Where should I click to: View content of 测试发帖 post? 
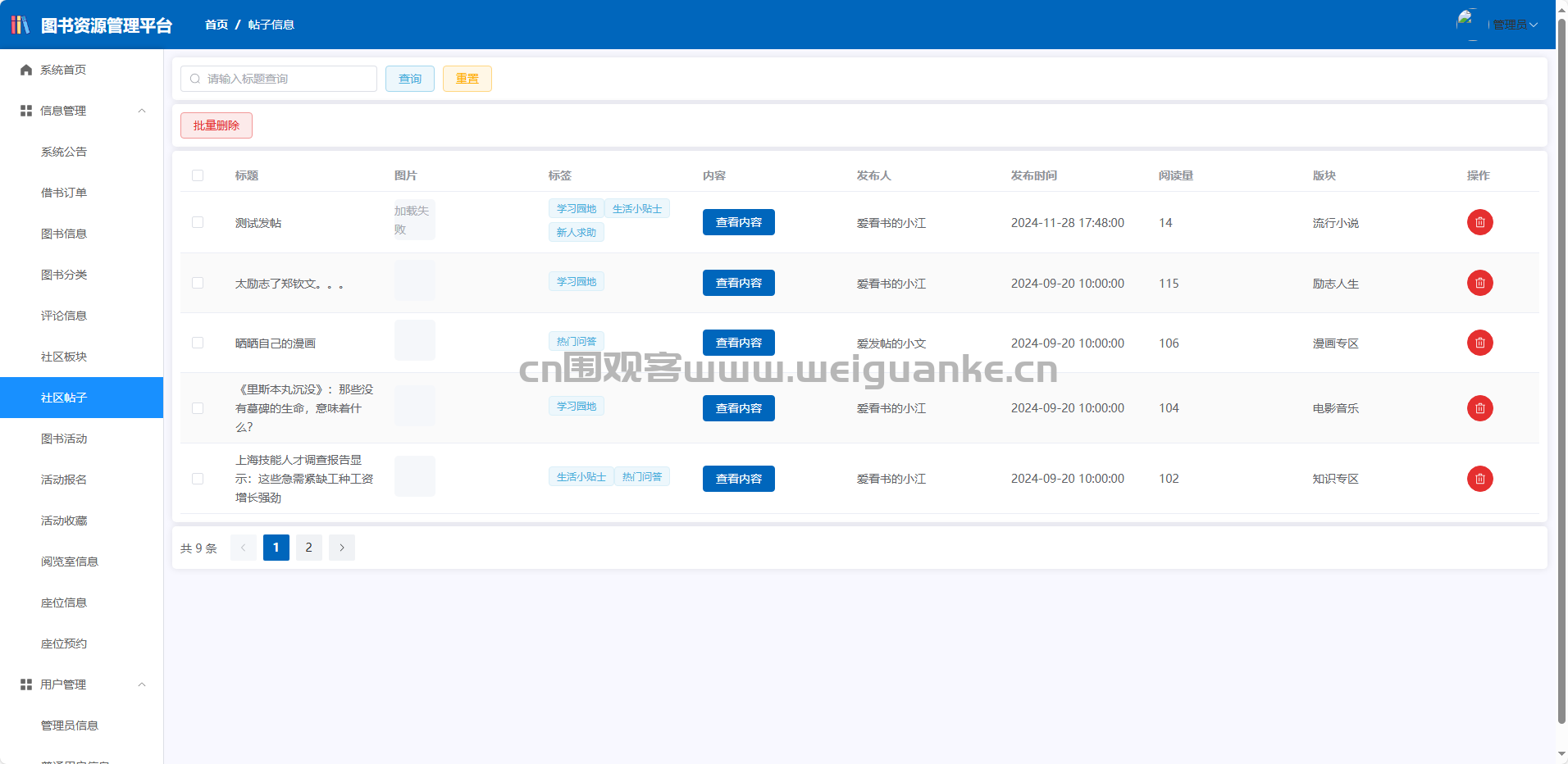(x=739, y=222)
